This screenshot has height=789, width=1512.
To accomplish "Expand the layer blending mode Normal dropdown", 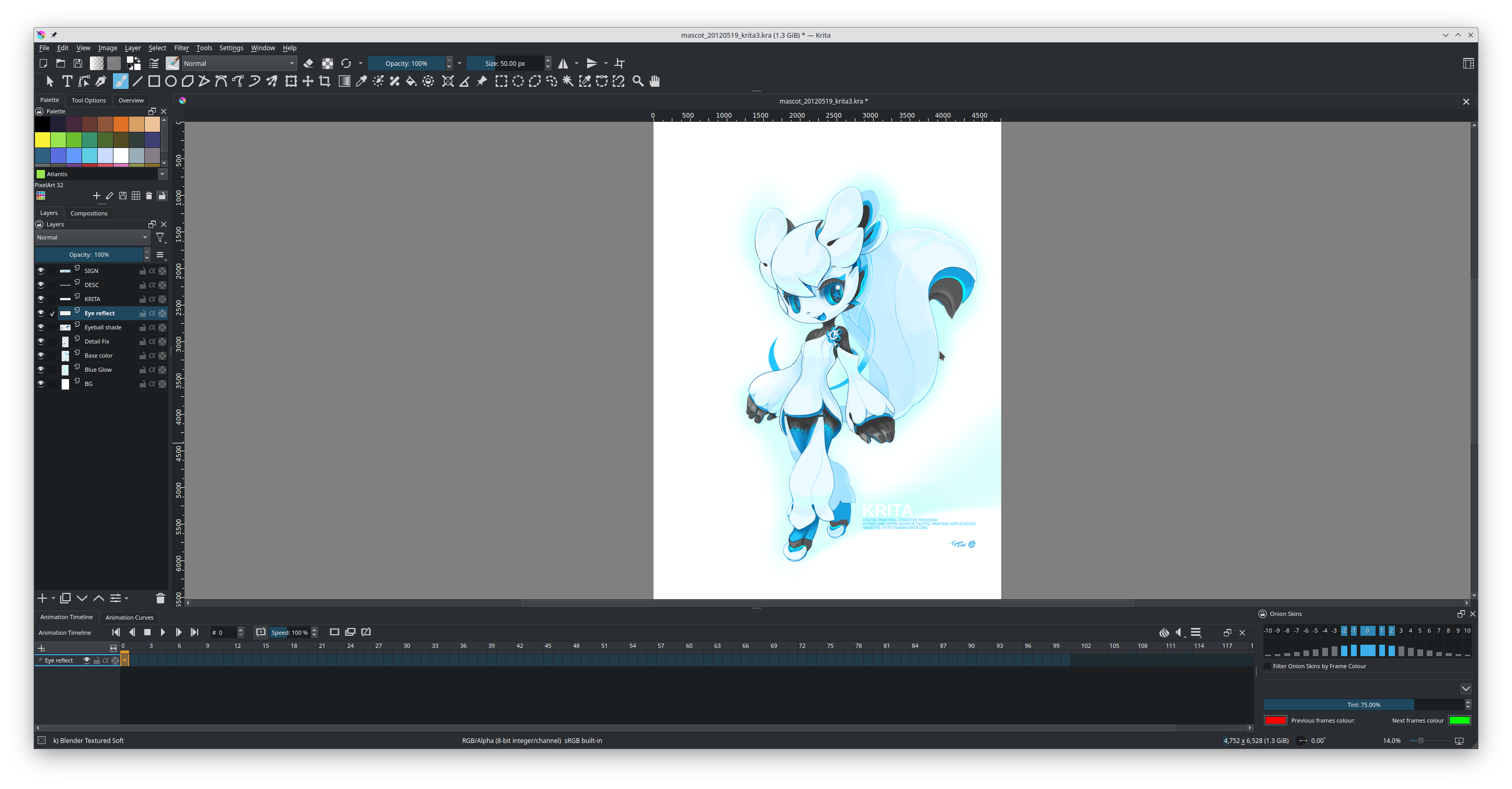I will (91, 238).
